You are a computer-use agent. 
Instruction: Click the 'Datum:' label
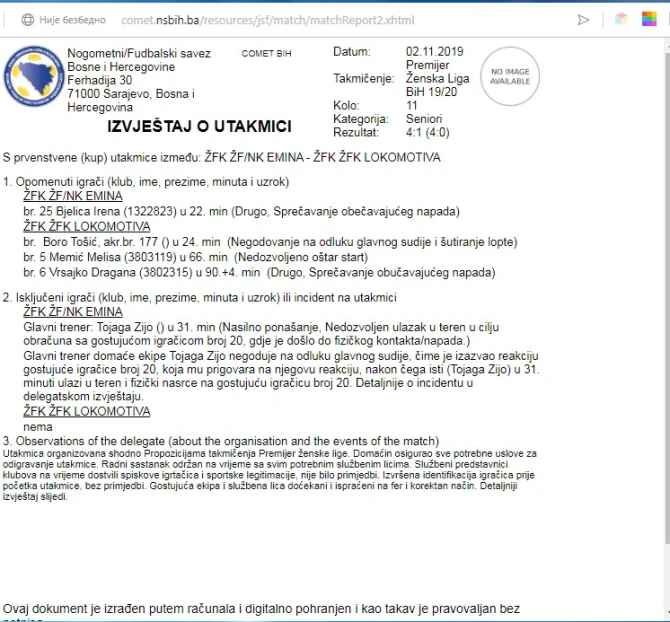[x=352, y=52]
